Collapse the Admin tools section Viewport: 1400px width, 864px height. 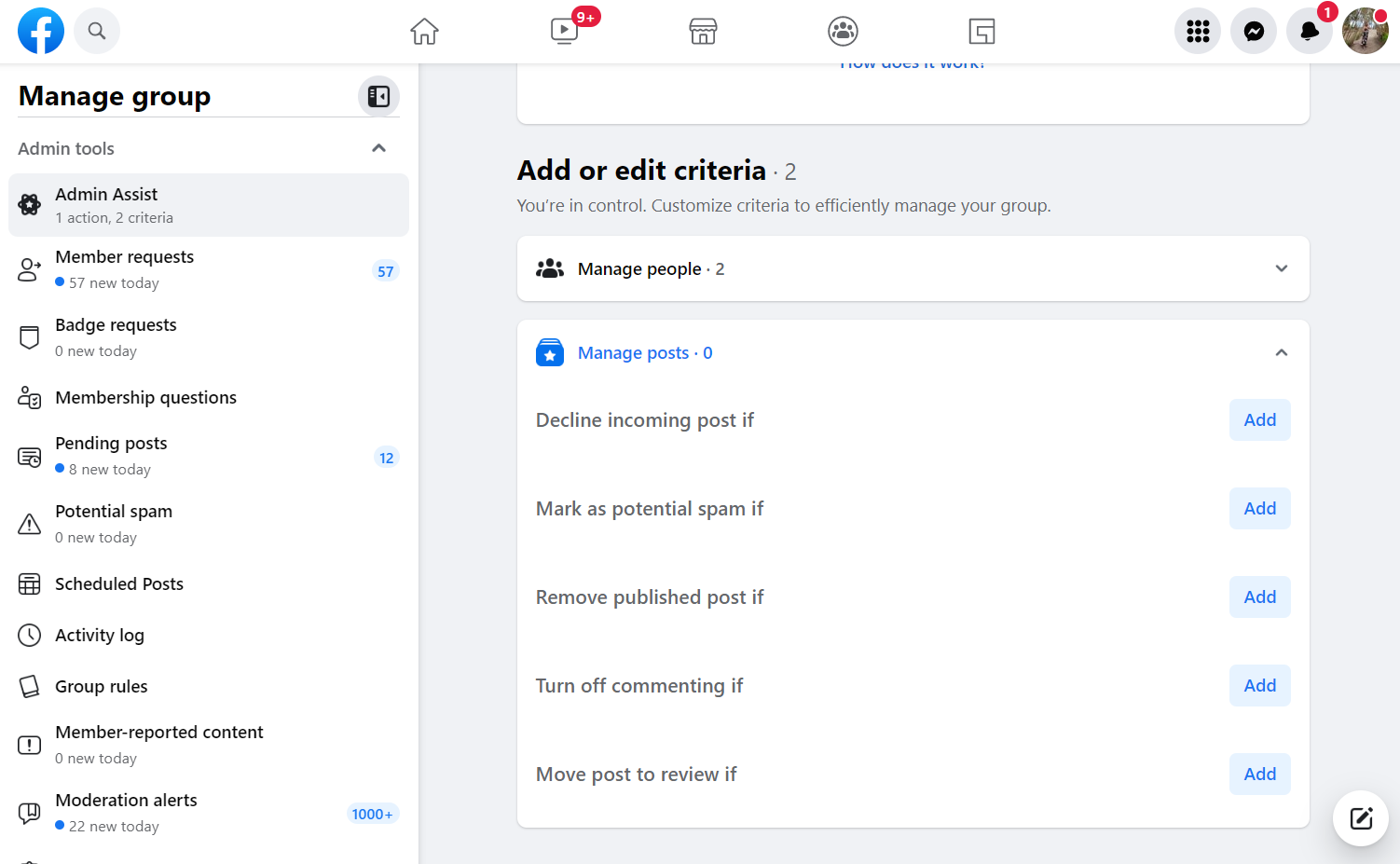click(x=379, y=147)
